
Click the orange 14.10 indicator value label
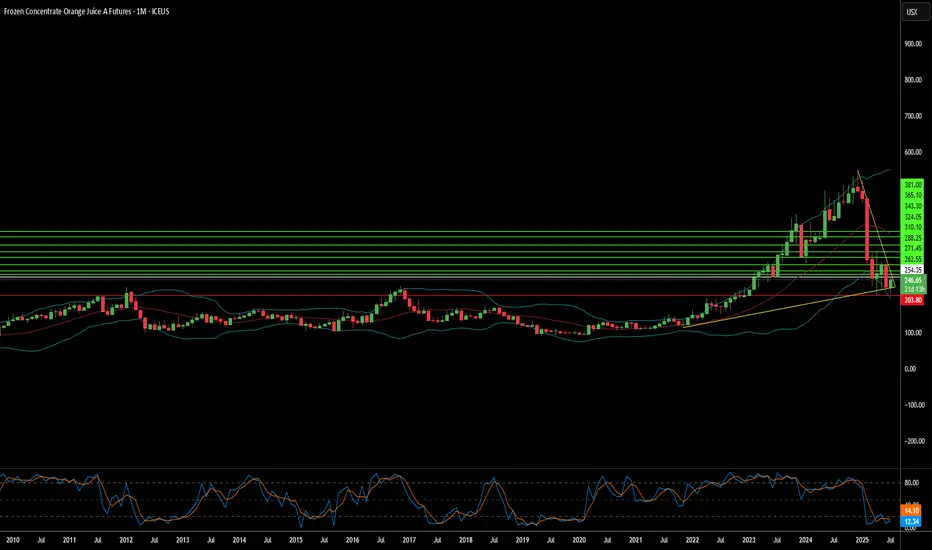coord(911,511)
